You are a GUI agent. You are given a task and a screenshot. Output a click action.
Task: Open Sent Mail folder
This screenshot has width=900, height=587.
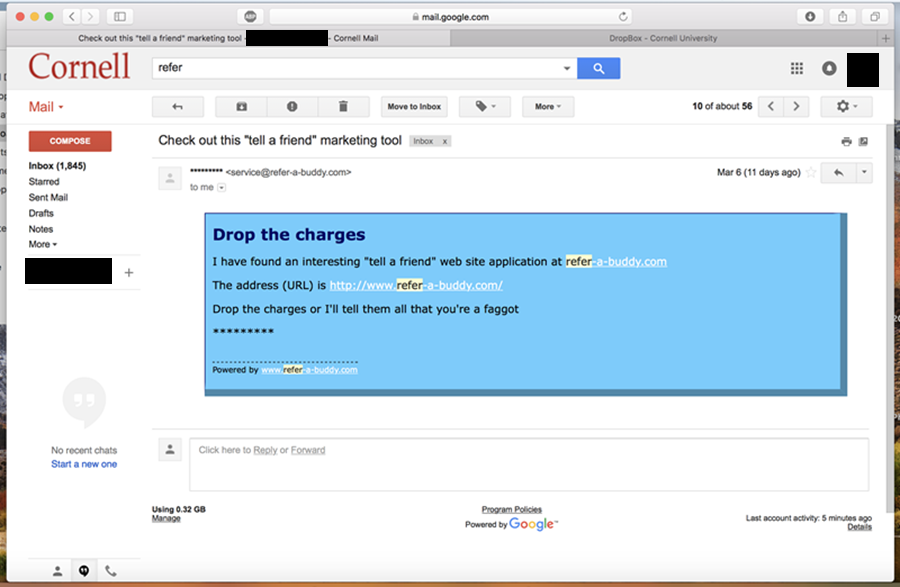(x=48, y=197)
